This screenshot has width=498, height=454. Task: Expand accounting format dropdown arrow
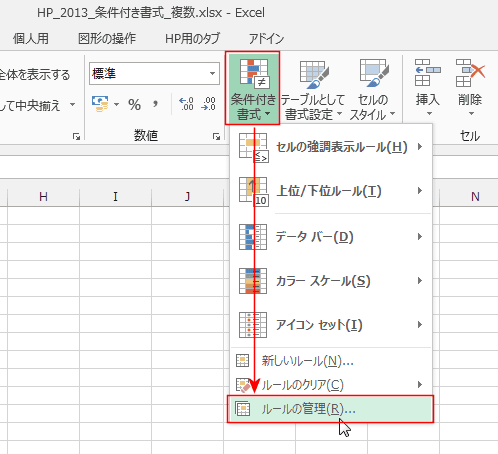(x=116, y=105)
